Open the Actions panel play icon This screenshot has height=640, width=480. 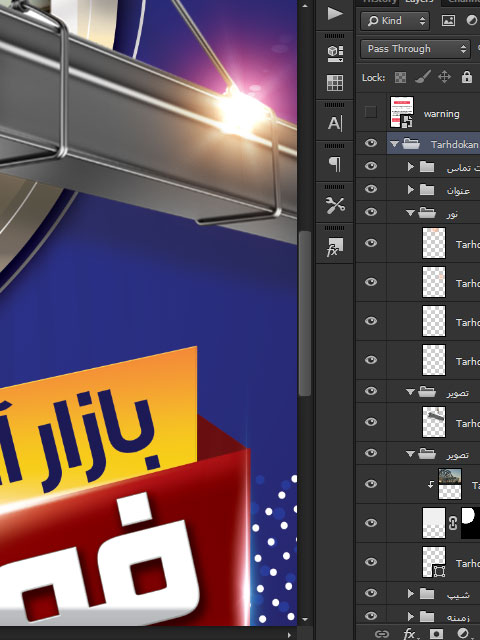point(335,13)
